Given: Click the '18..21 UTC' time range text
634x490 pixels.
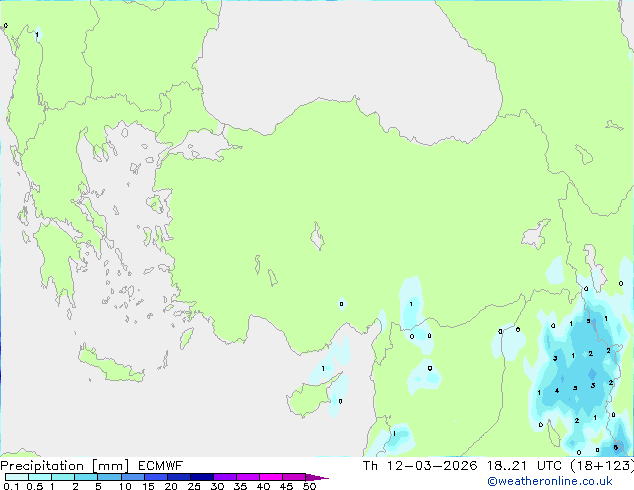Looking at the screenshot, I should [524, 466].
